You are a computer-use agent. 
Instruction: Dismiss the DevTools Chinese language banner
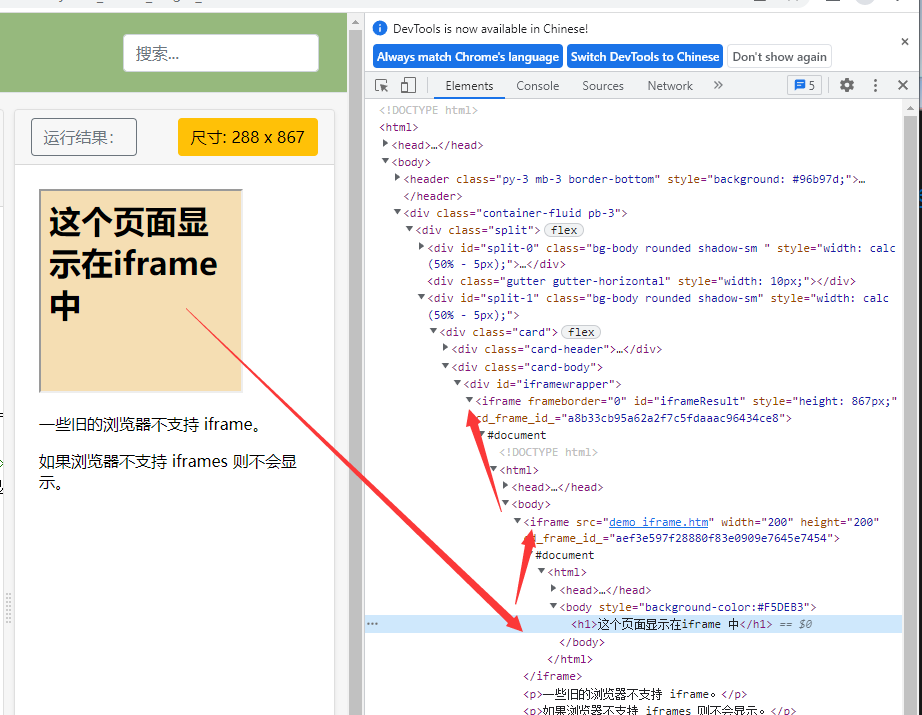(x=904, y=42)
